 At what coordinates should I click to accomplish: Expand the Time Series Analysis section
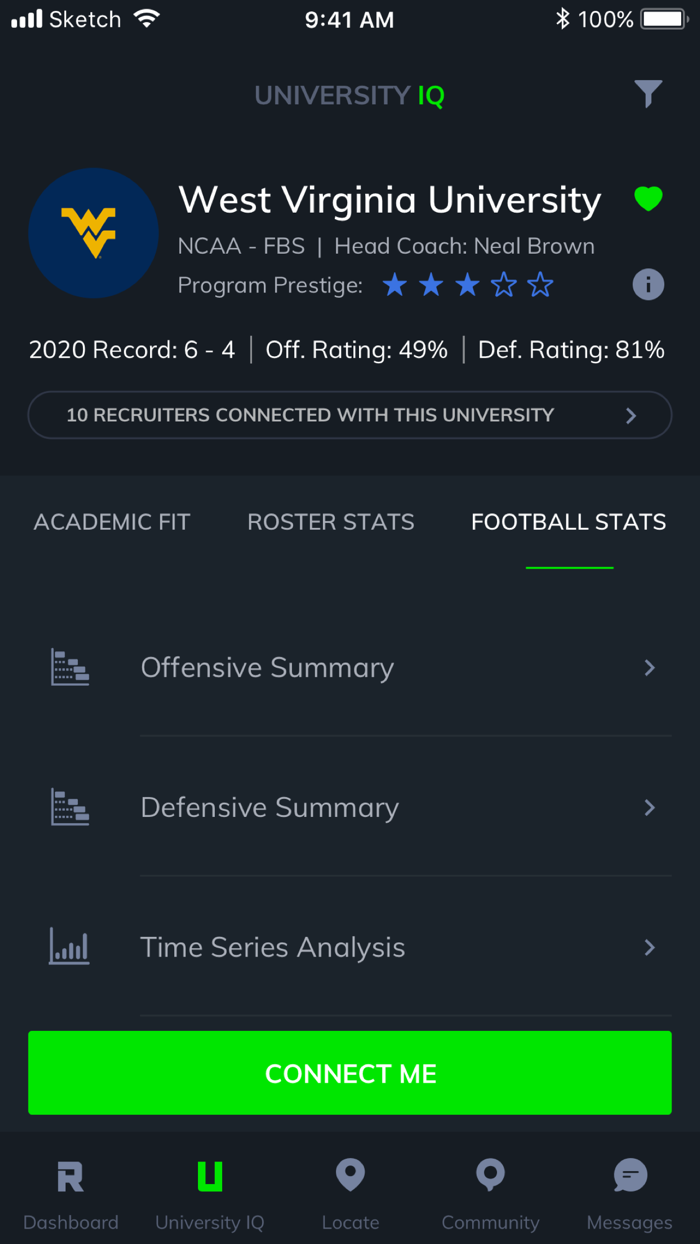[x=350, y=947]
